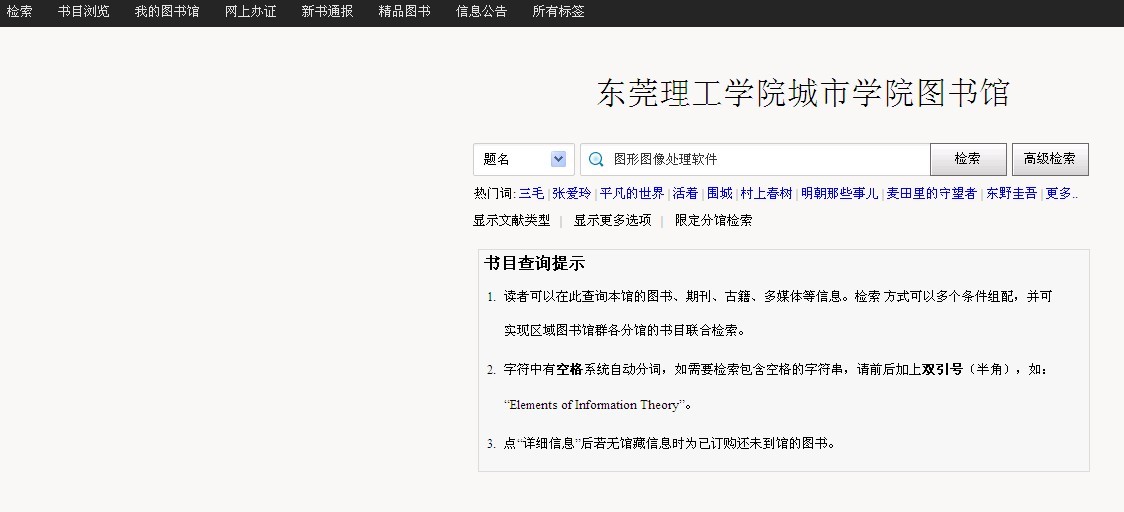Select hot keyword 围城
The height and width of the screenshot is (512, 1124).
pos(720,194)
